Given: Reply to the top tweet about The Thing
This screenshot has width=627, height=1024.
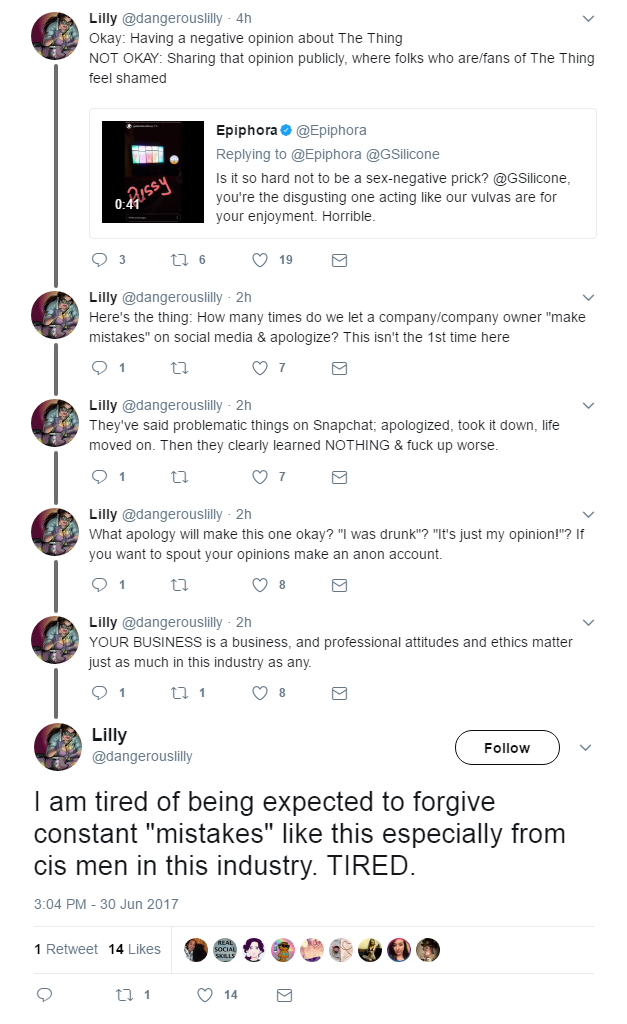Looking at the screenshot, I should (x=99, y=260).
